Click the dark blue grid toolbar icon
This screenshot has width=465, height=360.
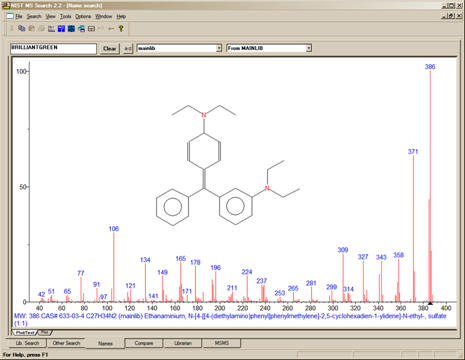pyautogui.click(x=71, y=29)
